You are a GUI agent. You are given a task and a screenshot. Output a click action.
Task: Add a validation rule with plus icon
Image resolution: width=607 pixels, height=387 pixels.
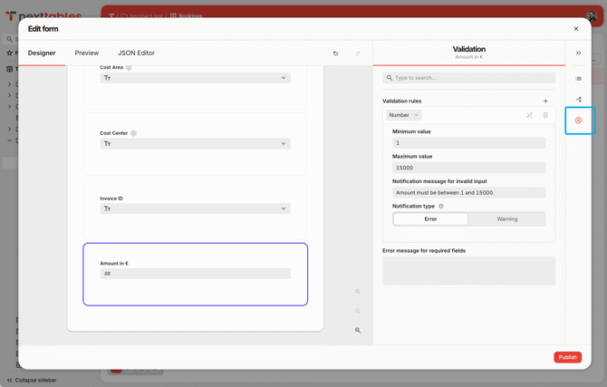(x=545, y=101)
